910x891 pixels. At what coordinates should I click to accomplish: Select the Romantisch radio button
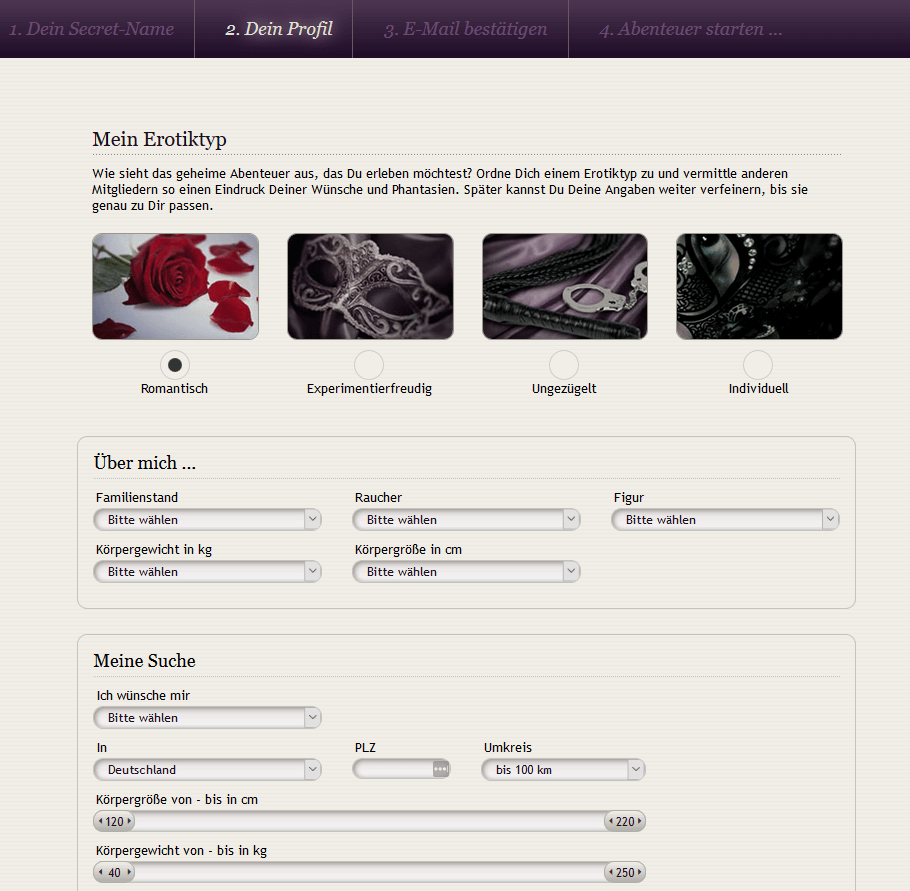tap(175, 365)
